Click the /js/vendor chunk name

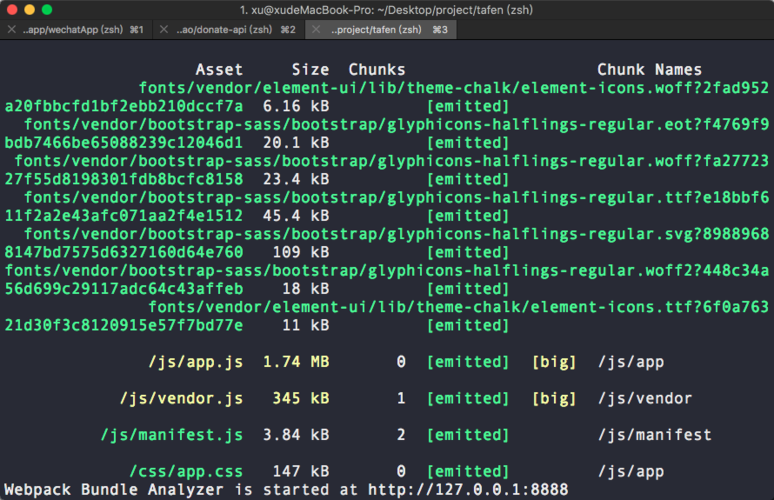tap(645, 399)
